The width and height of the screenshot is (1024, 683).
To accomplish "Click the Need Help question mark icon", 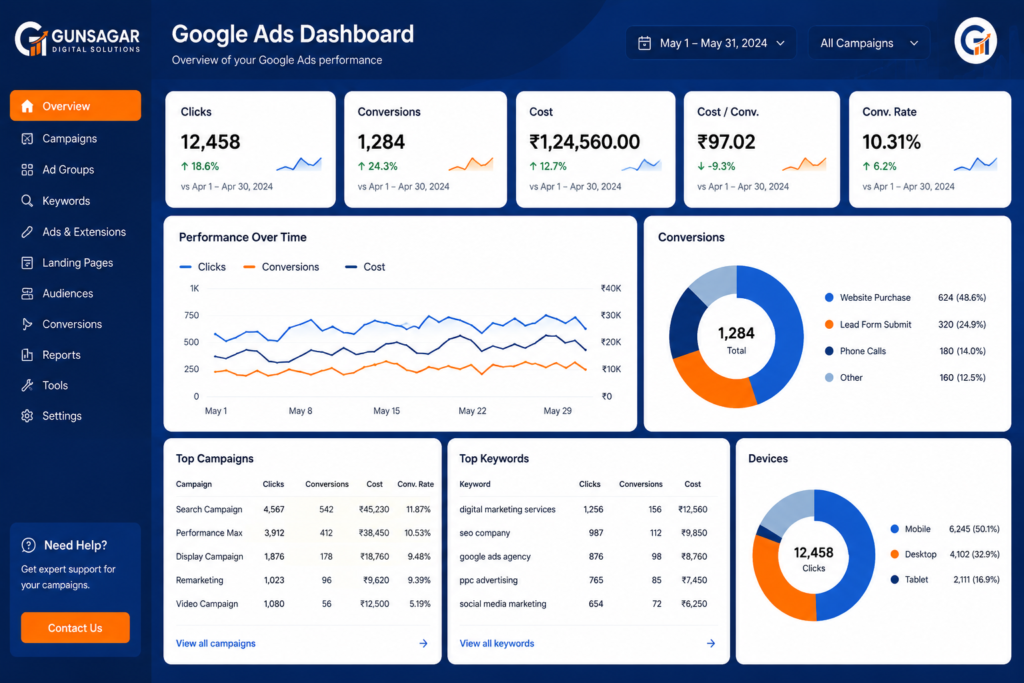I will click(x=28, y=545).
